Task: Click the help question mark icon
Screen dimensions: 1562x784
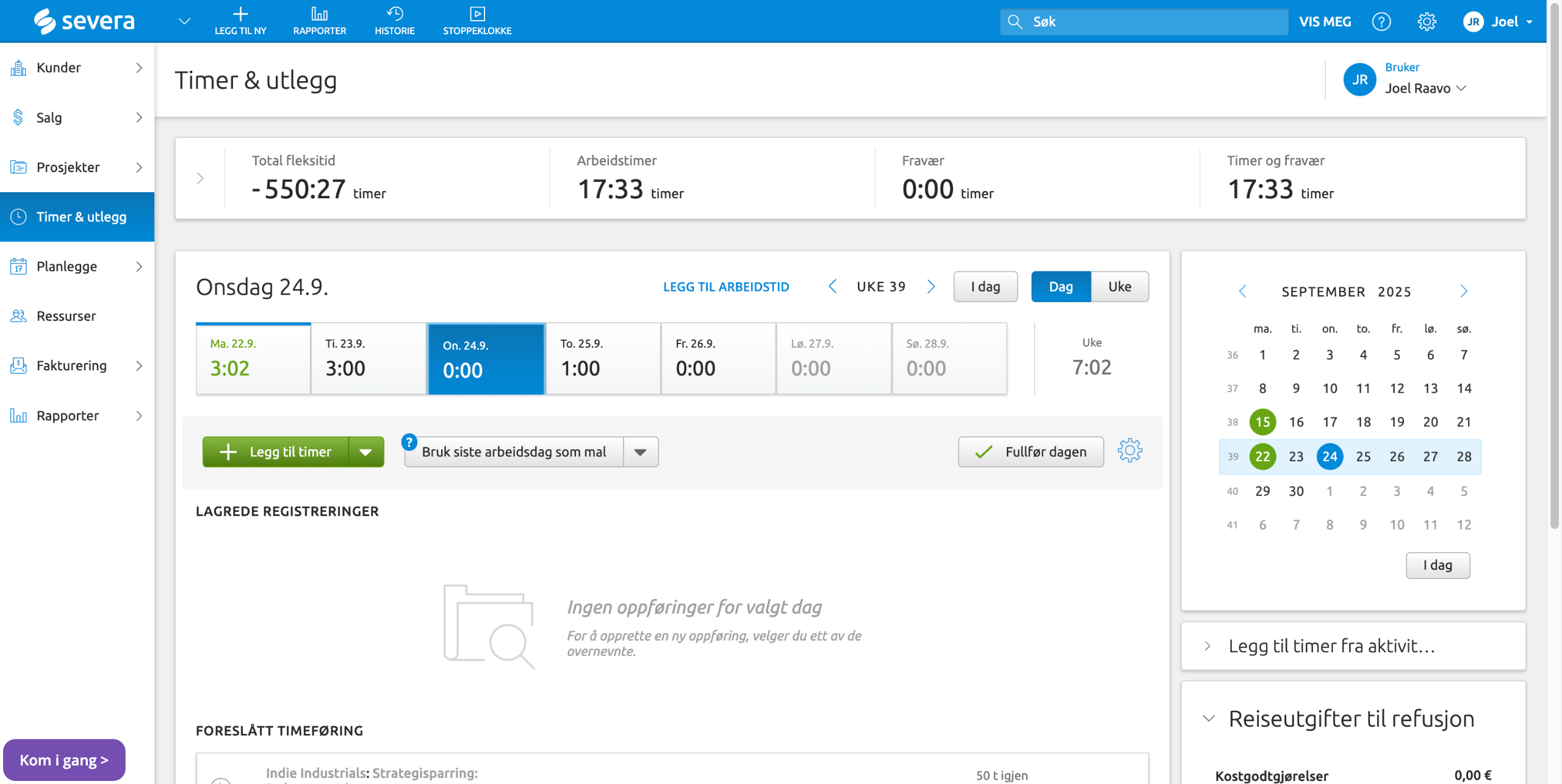Action: click(x=1381, y=22)
